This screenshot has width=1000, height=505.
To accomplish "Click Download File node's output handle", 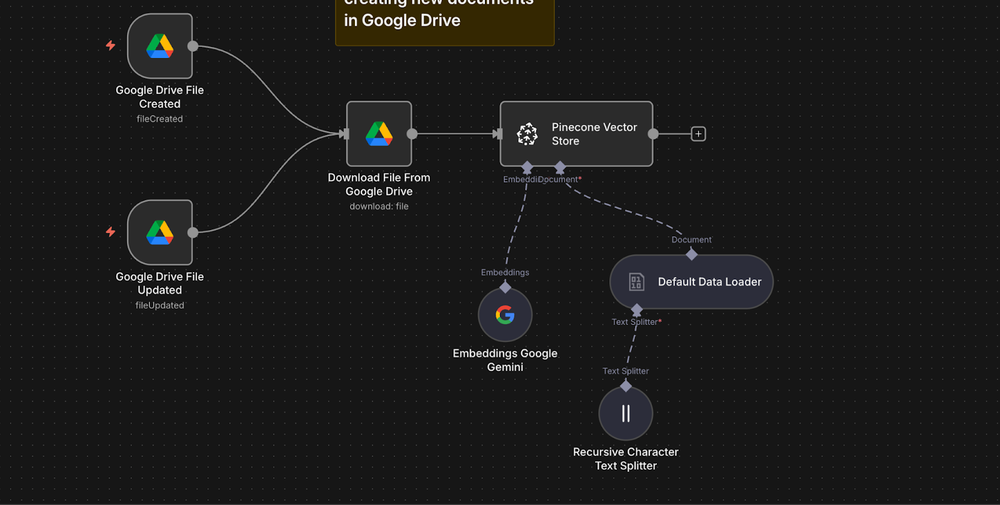I will pos(412,133).
